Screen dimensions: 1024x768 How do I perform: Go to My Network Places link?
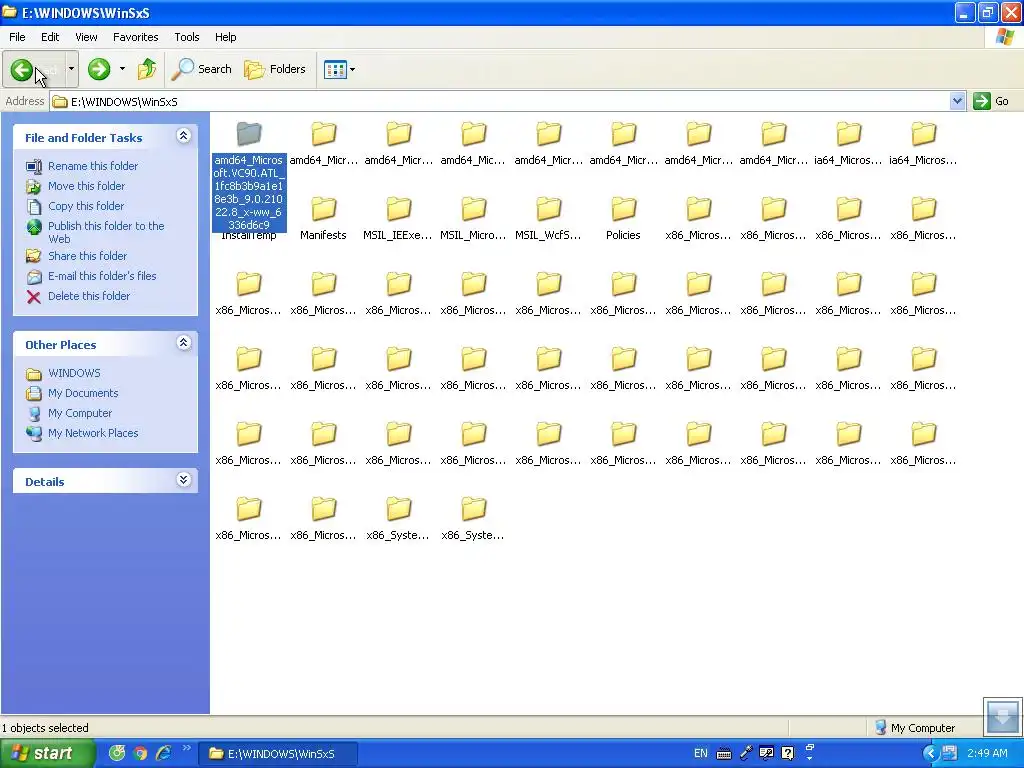[x=93, y=433]
